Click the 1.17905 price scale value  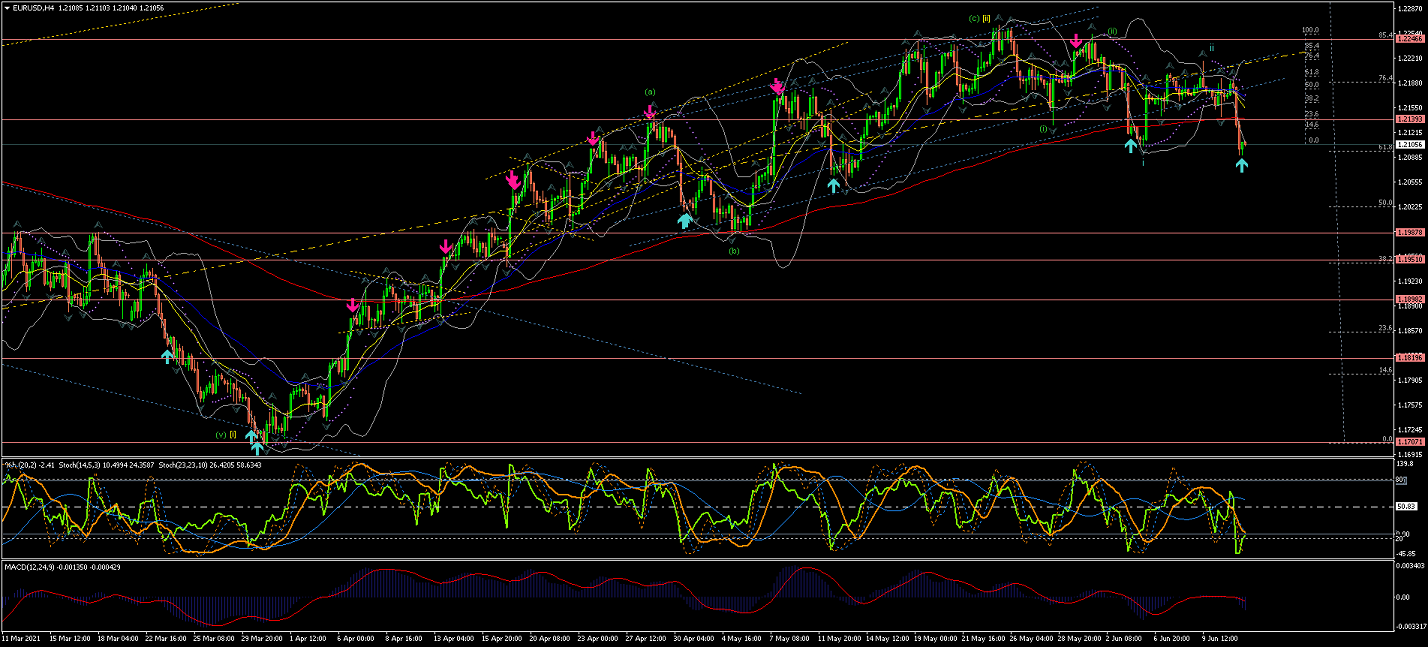1409,380
